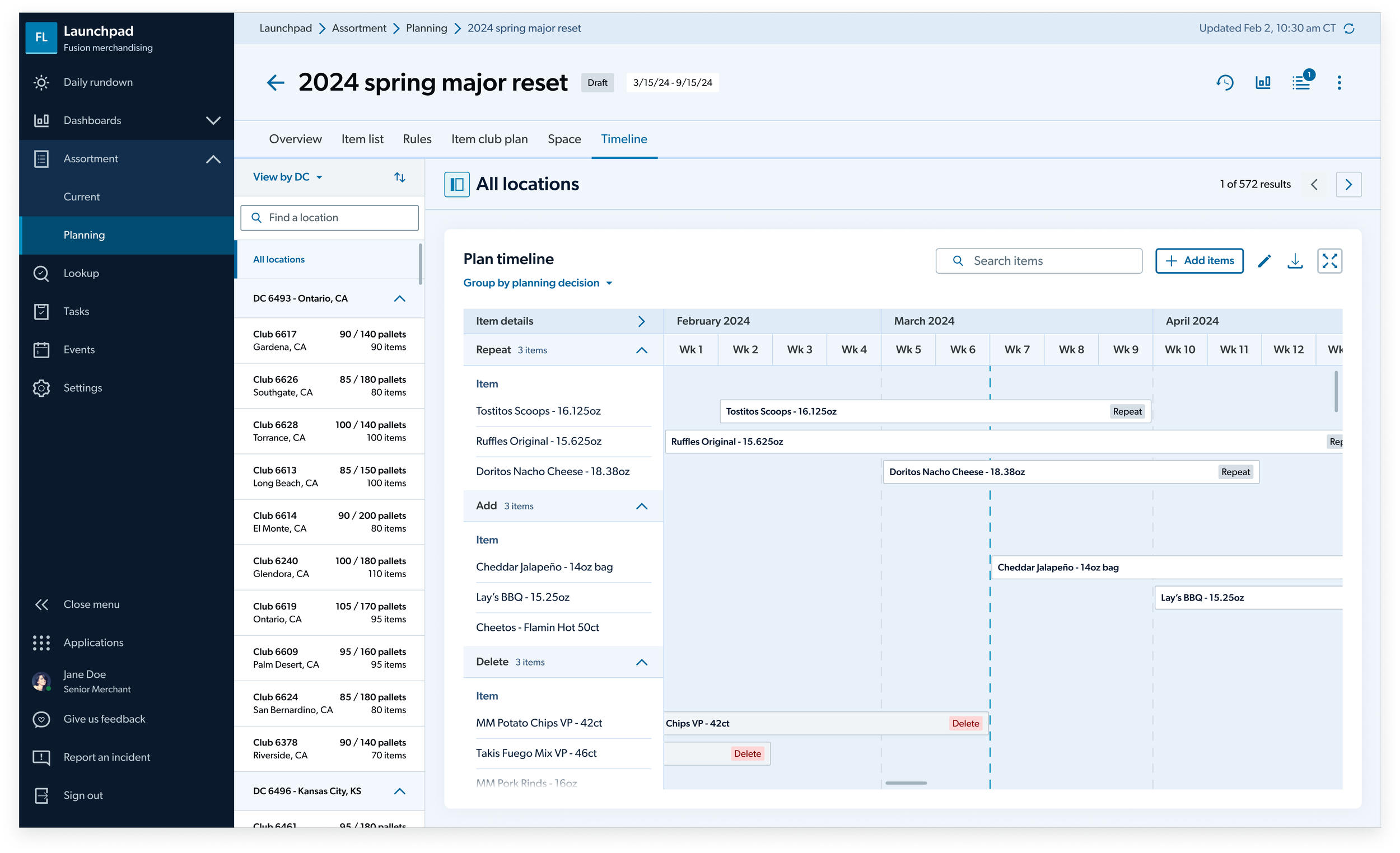Click the back arrow beside plan title
Screen dimensions: 1400x853
[x=276, y=83]
